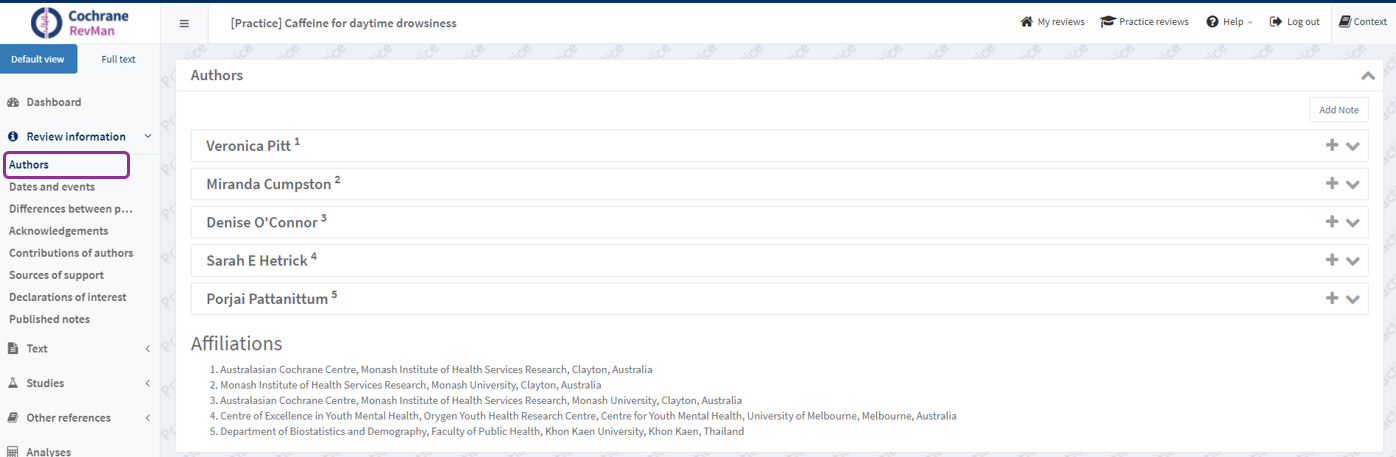The image size is (1396, 457).
Task: Open the Context panel
Action: 1363,22
